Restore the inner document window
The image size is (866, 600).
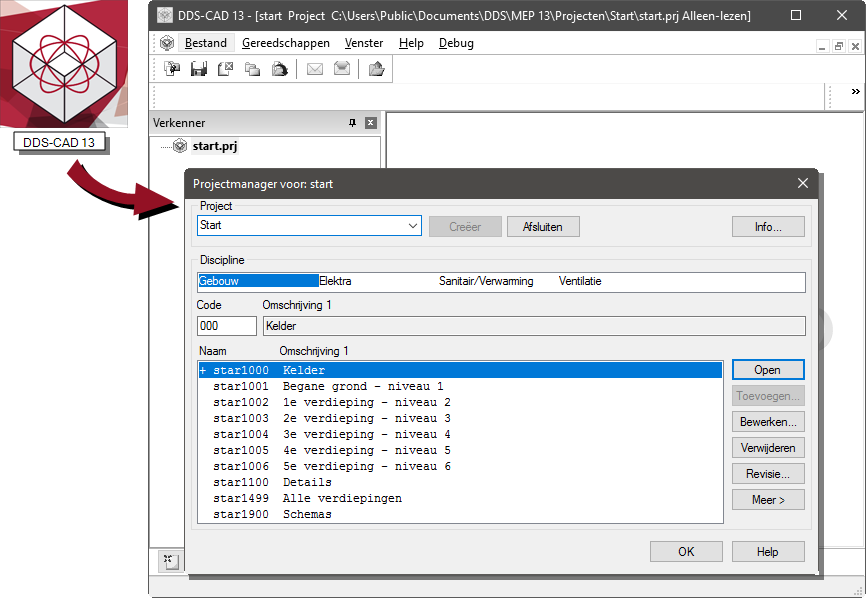(838, 46)
